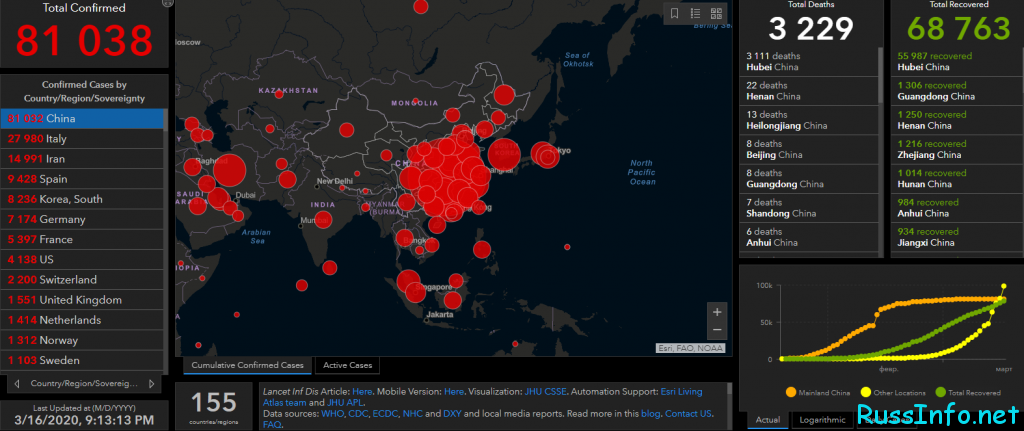This screenshot has width=1024, height=431.
Task: Open the ECDC data source link
Action: (x=384, y=414)
